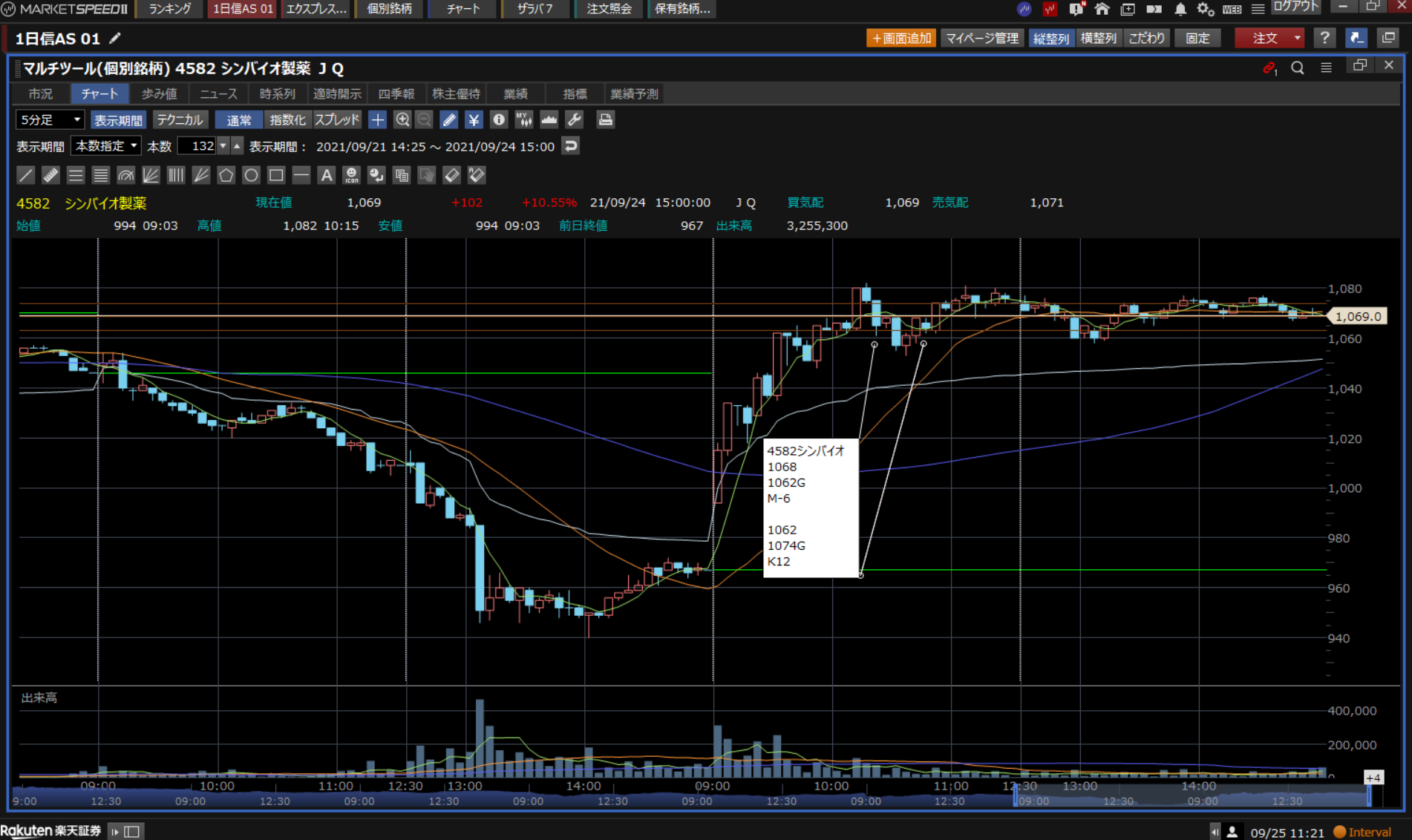Screen dimensions: 1412x840
Task: Expand the 注文 order dropdown arrow
Action: pos(1298,38)
